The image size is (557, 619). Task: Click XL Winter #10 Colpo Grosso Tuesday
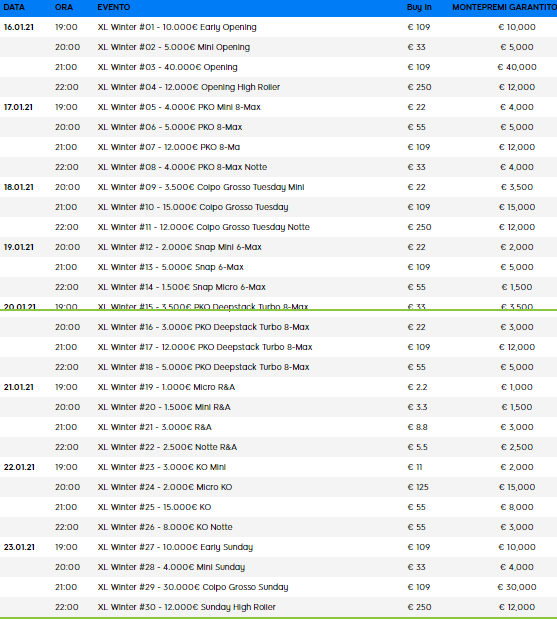pyautogui.click(x=193, y=207)
